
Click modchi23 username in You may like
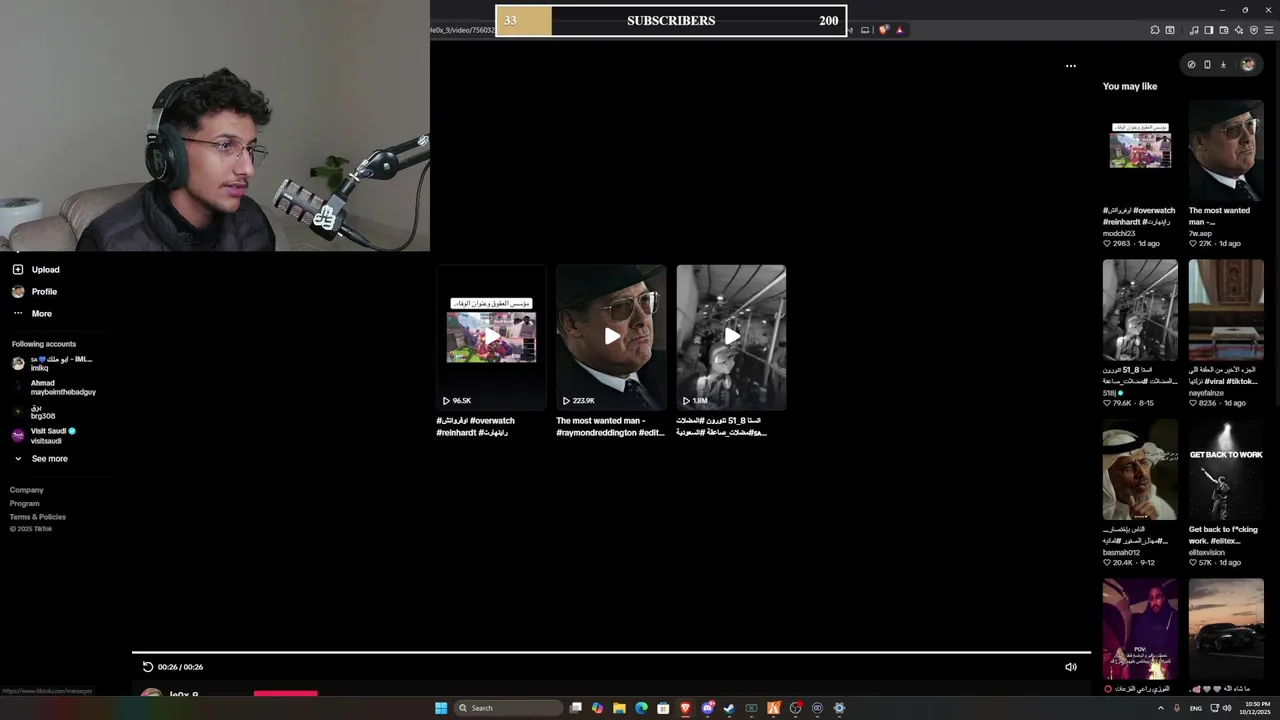click(x=1119, y=233)
